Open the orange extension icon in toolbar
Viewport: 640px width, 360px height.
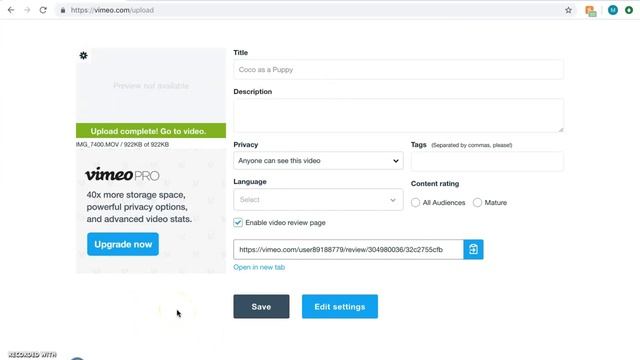click(x=591, y=11)
